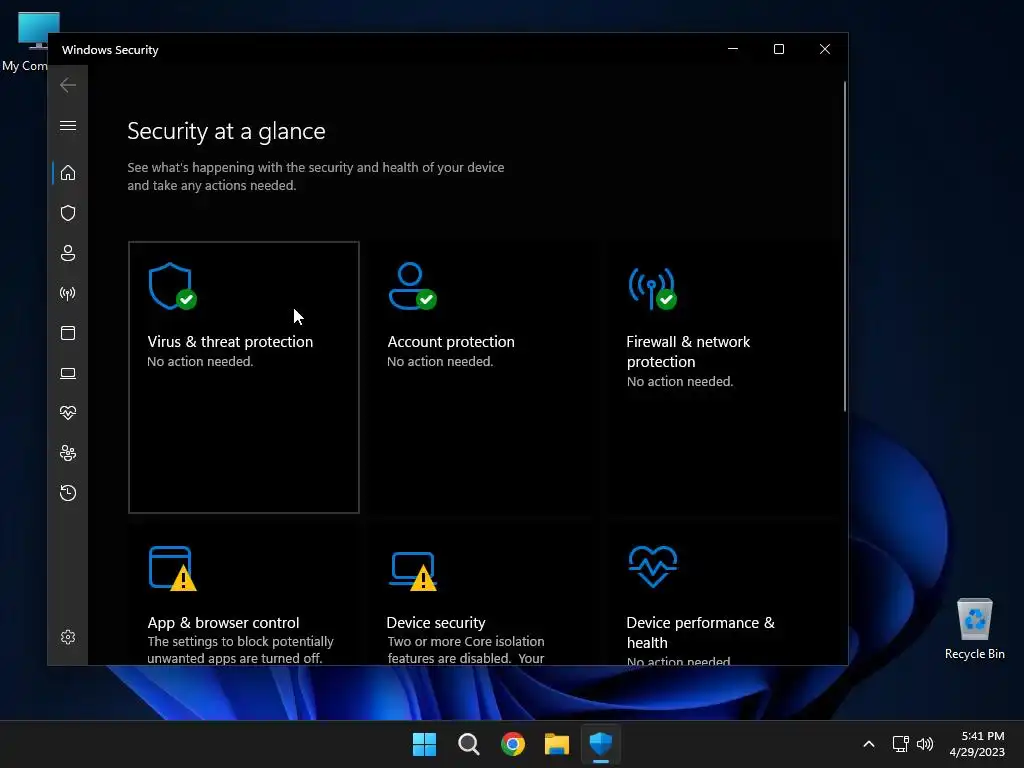Open Protection history clock sidebar icon
This screenshot has height=768, width=1024.
click(68, 493)
